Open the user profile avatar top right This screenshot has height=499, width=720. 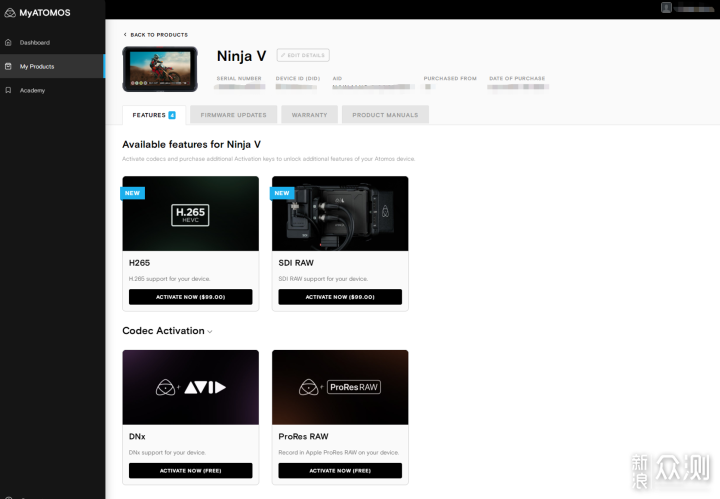click(x=666, y=8)
